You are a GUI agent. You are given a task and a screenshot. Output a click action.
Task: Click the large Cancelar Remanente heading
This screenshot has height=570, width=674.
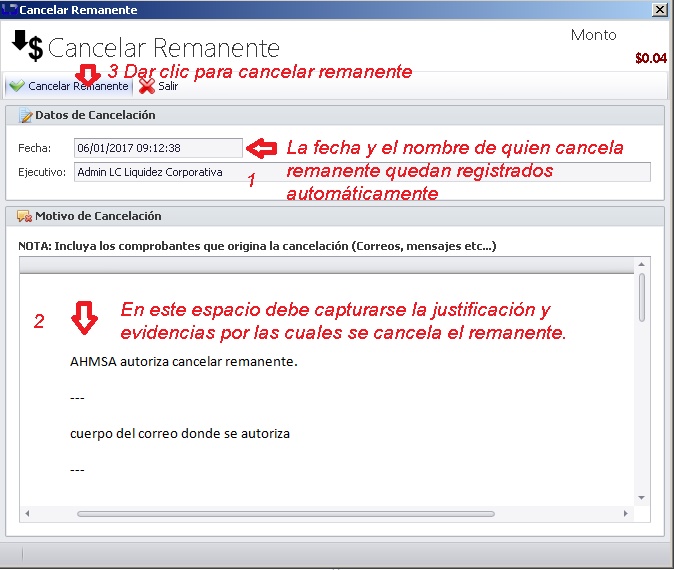coord(164,47)
